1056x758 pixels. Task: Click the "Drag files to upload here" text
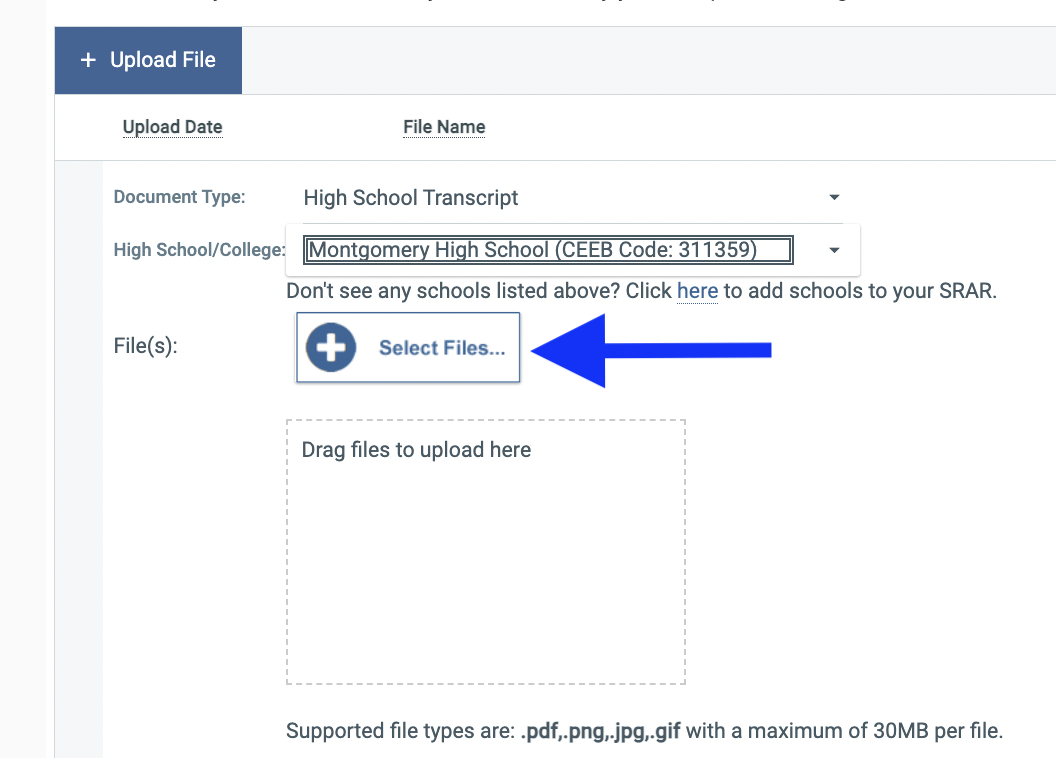[416, 450]
